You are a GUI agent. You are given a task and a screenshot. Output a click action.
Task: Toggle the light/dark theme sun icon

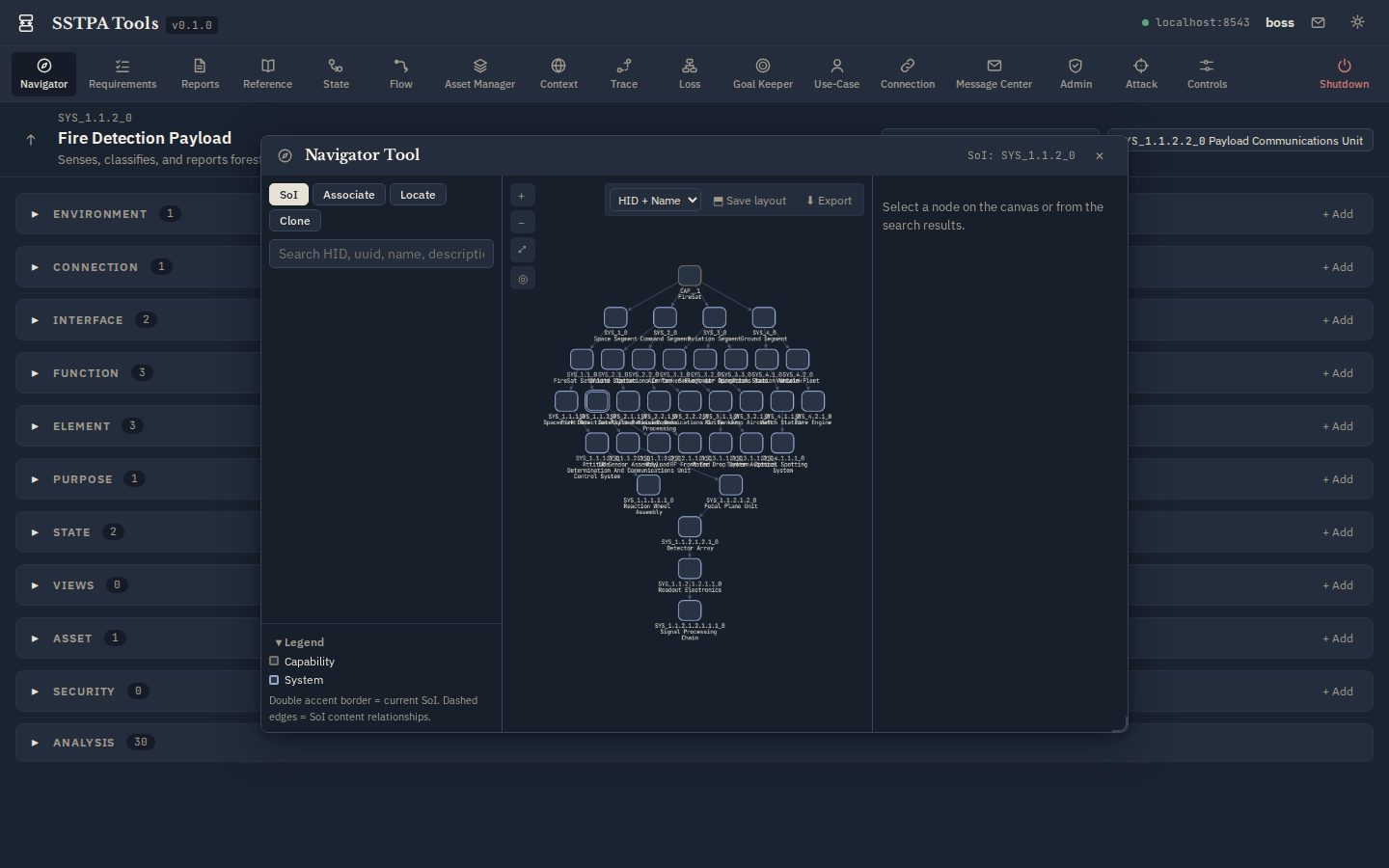pyautogui.click(x=1357, y=22)
